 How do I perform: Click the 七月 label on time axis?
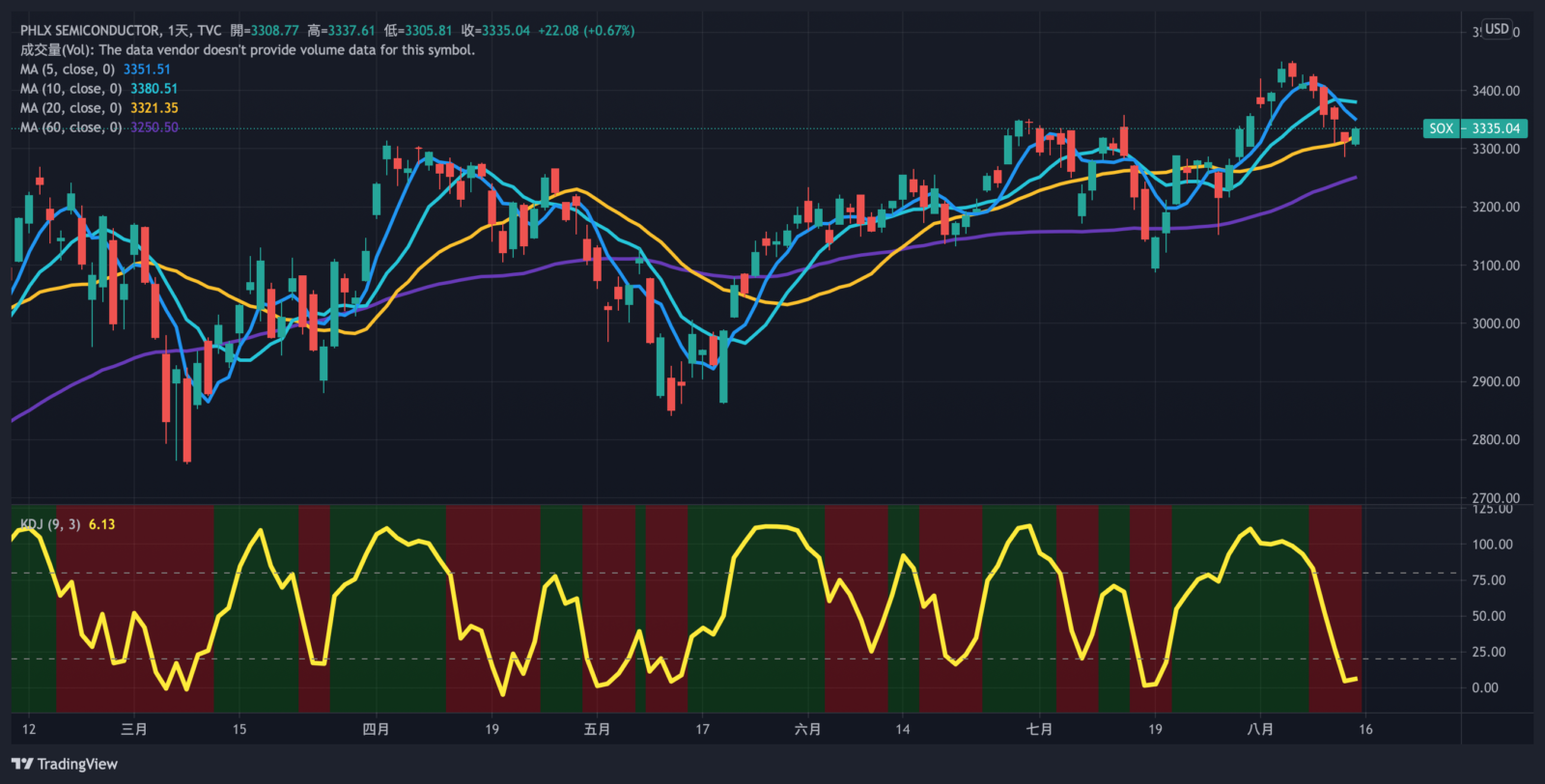click(x=1039, y=729)
